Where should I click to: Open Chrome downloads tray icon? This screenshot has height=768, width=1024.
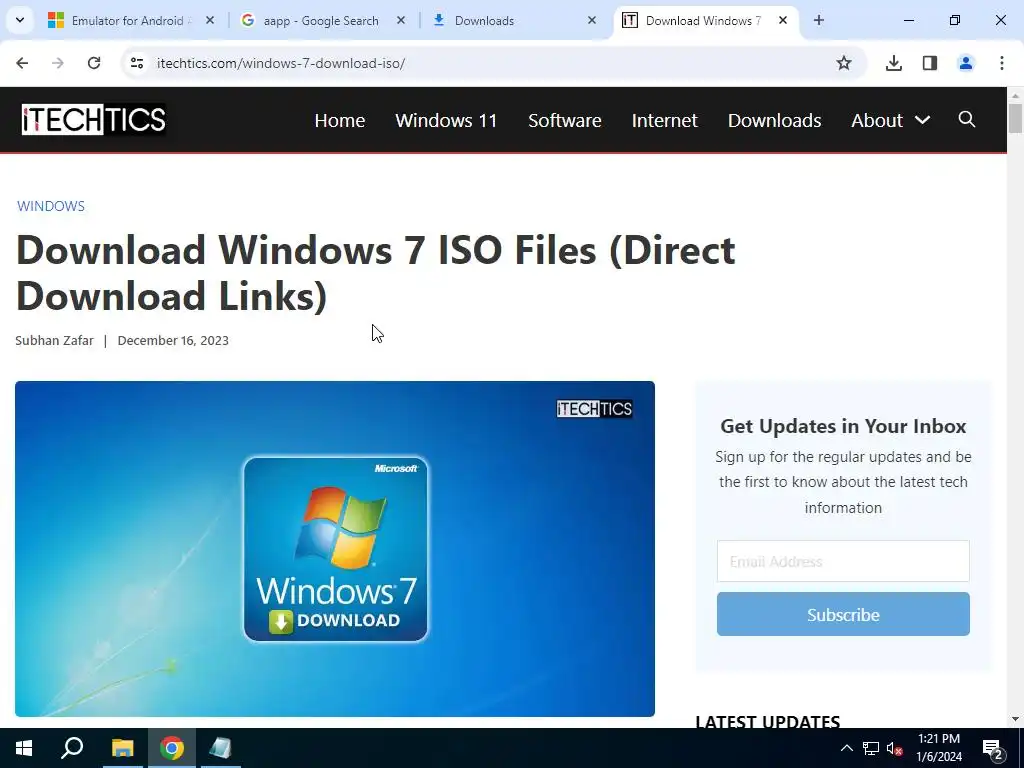894,63
